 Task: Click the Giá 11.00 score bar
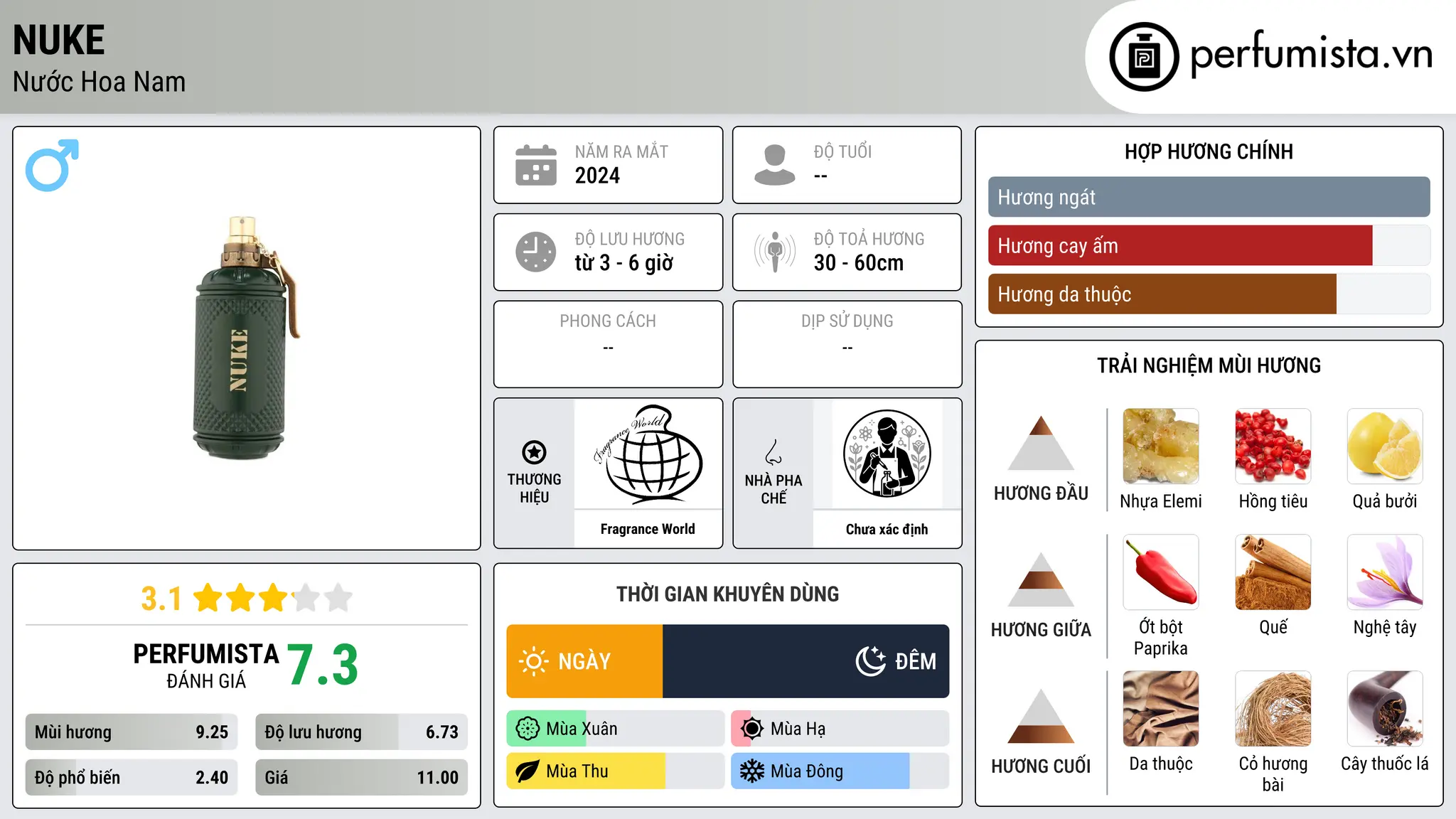(x=361, y=778)
